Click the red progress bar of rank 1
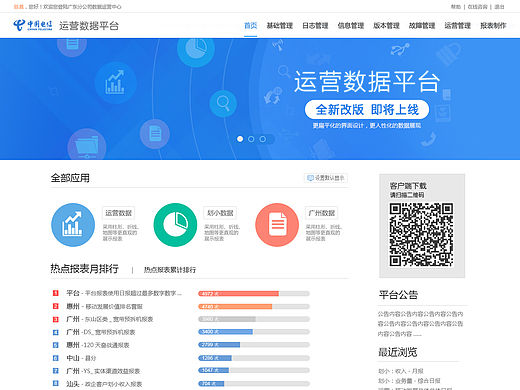 [238, 293]
